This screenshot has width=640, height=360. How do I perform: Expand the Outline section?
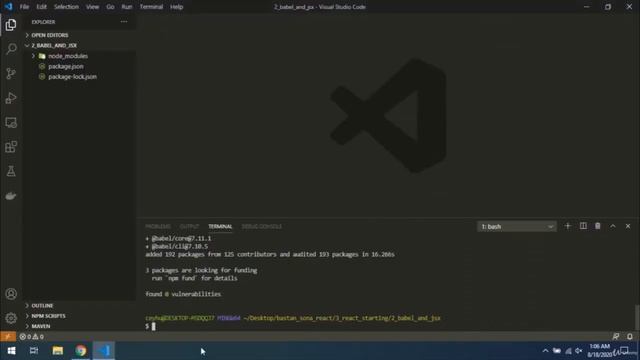(x=42, y=305)
